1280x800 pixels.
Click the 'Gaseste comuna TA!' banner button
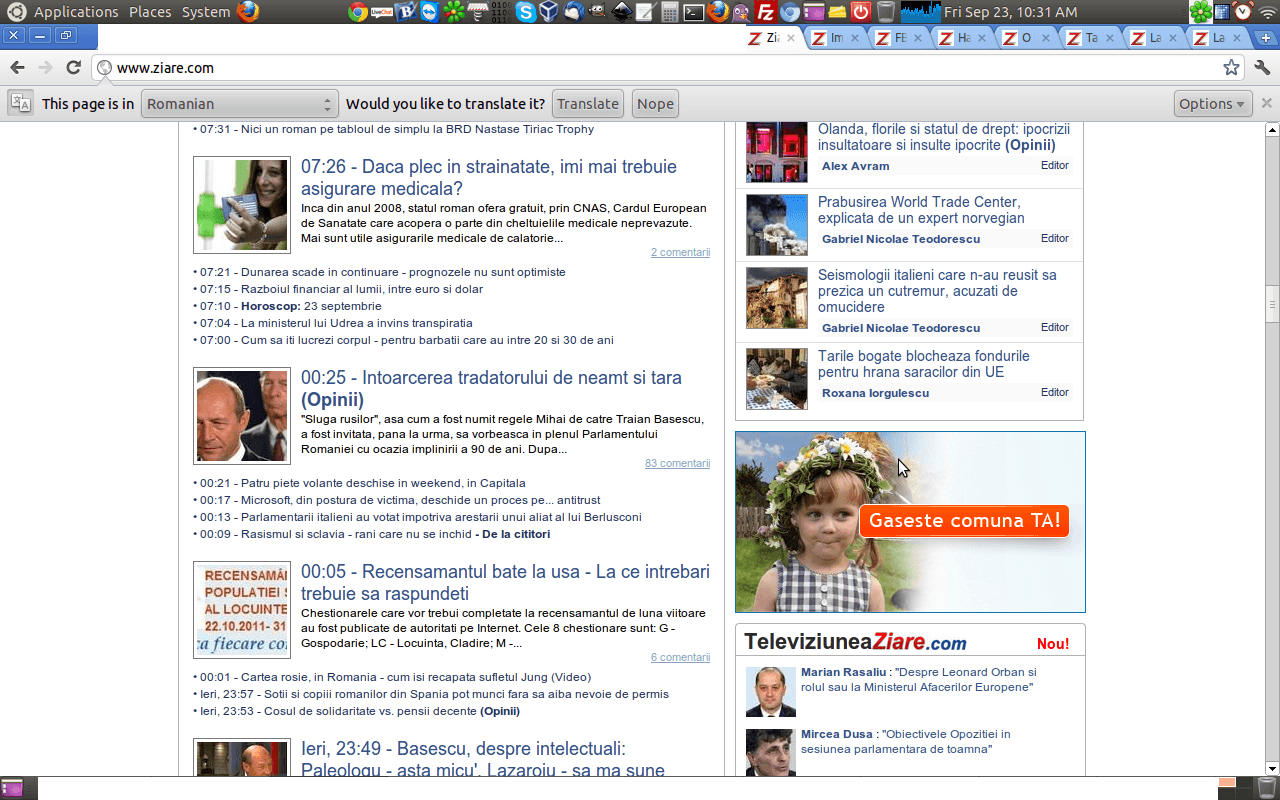coord(964,521)
